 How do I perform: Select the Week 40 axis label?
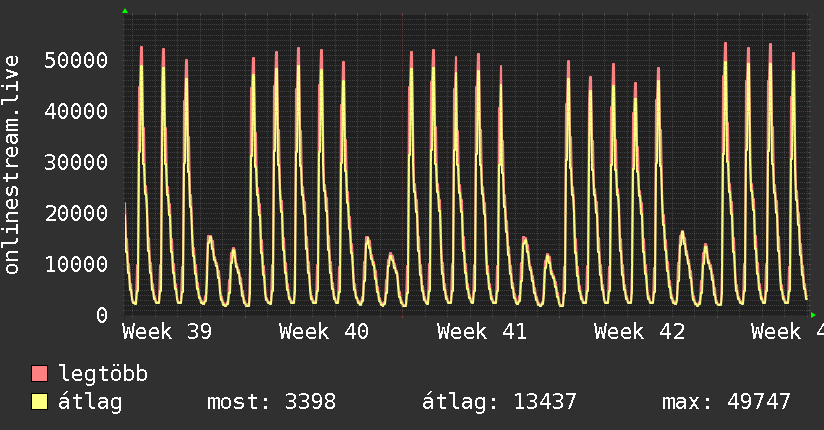click(x=324, y=332)
